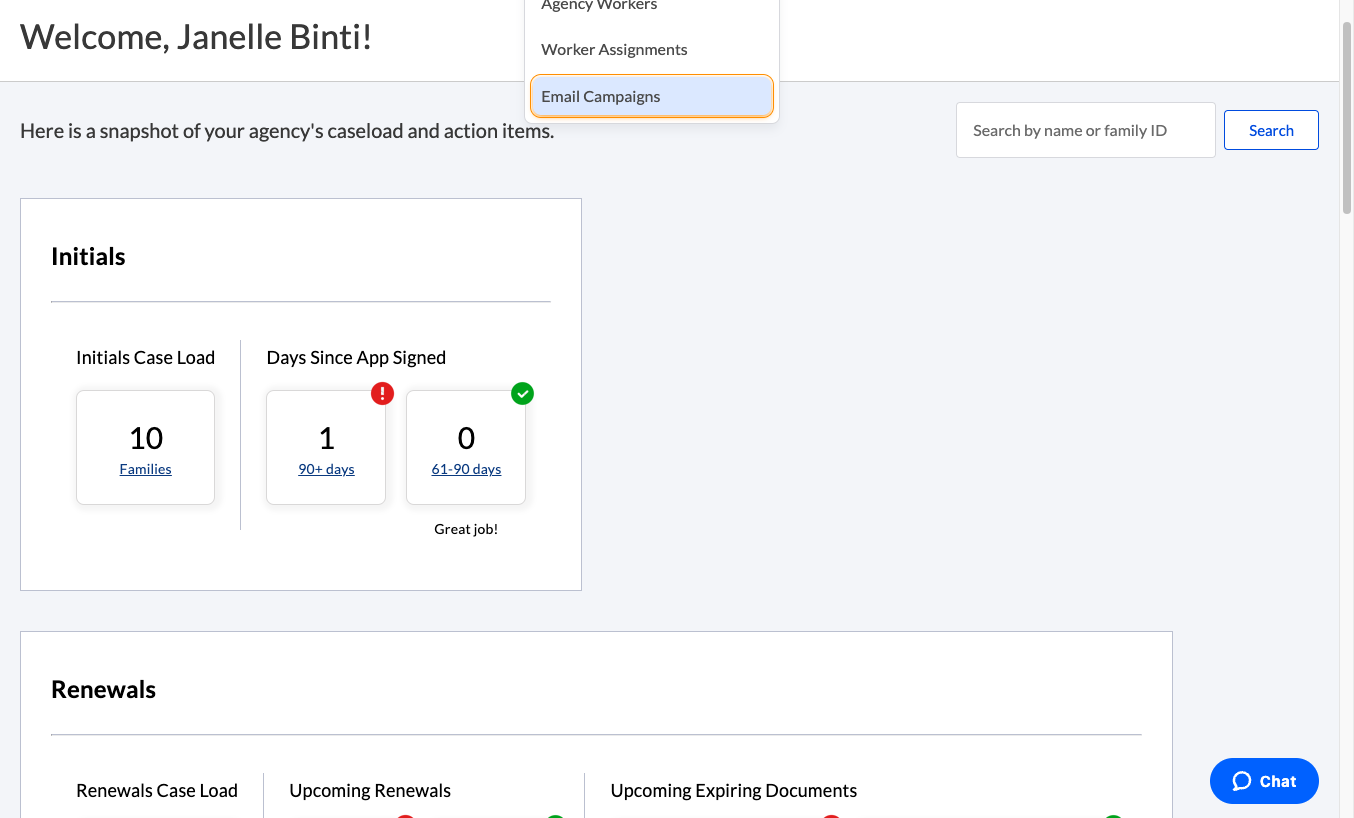Click the 'Upcoming Expiring Documents' label
This screenshot has height=818, width=1354.
[x=734, y=791]
